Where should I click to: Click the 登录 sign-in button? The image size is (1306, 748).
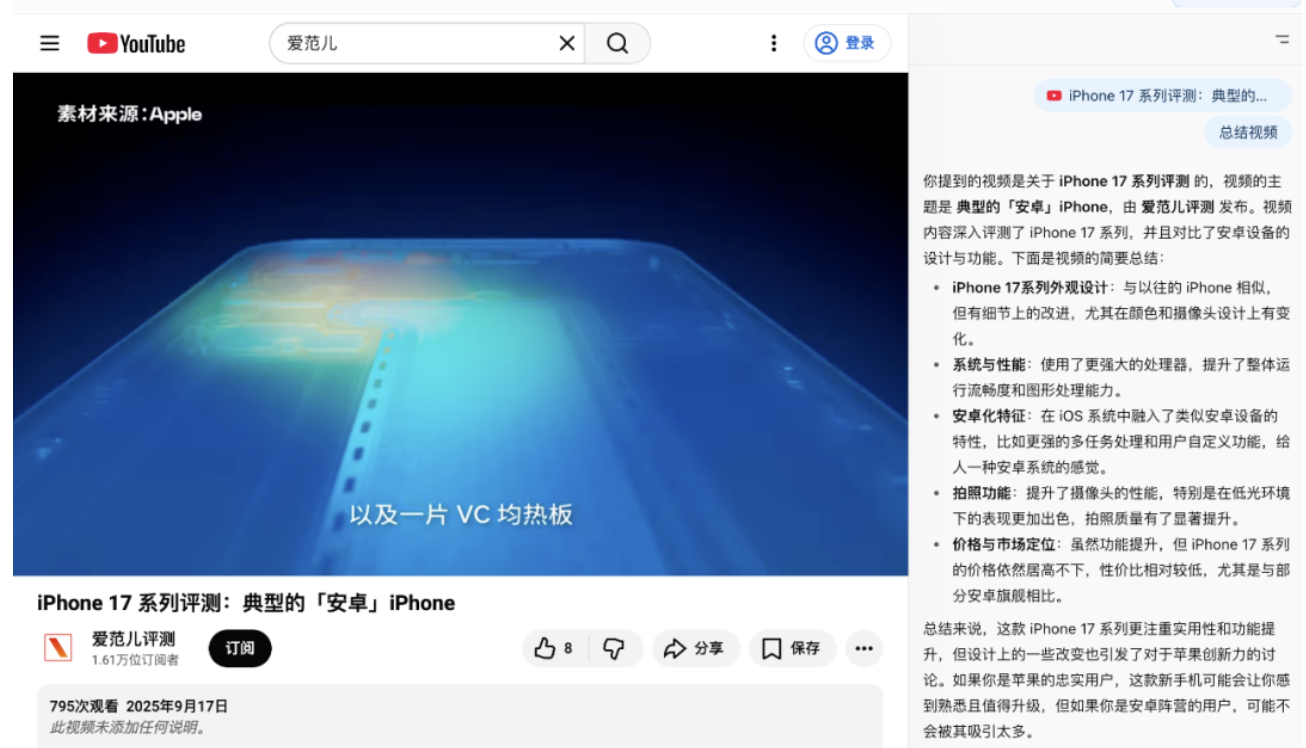click(847, 43)
